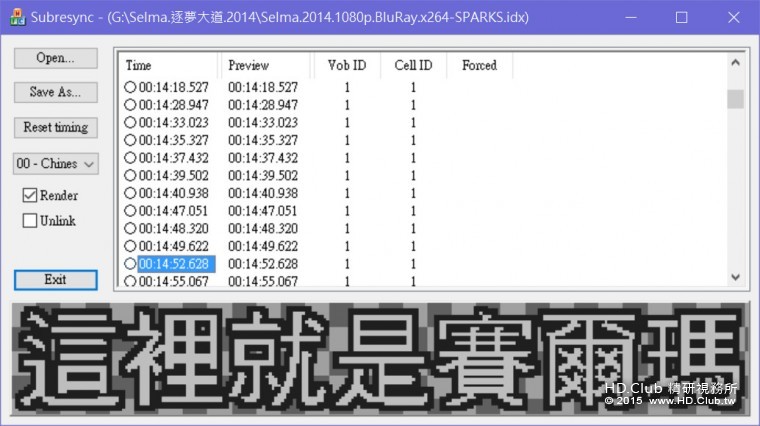Click Vob ID value in 00:14:52.628 row
This screenshot has height=426, width=760.
click(x=347, y=264)
